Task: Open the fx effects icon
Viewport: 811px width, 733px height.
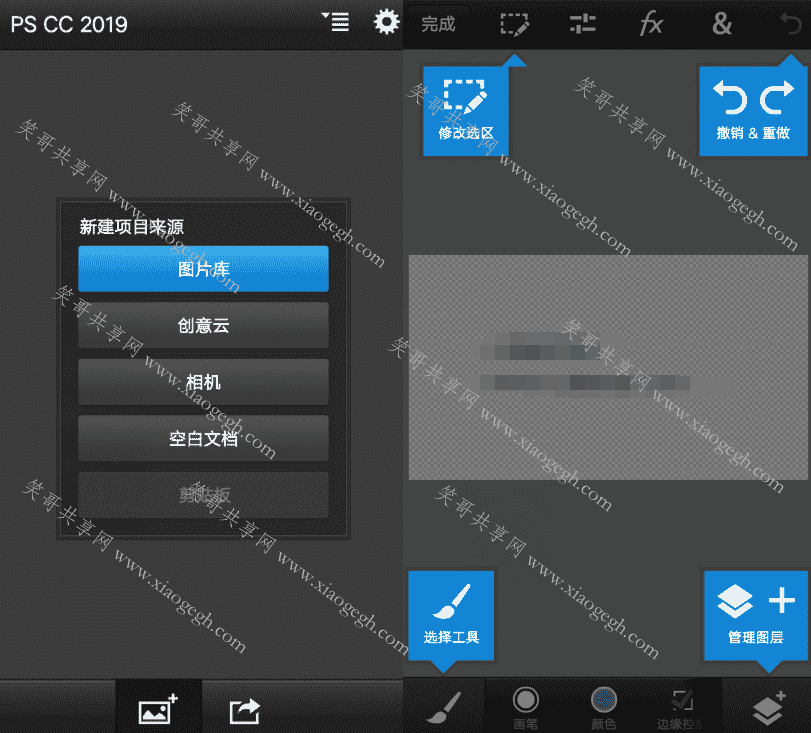Action: click(651, 24)
